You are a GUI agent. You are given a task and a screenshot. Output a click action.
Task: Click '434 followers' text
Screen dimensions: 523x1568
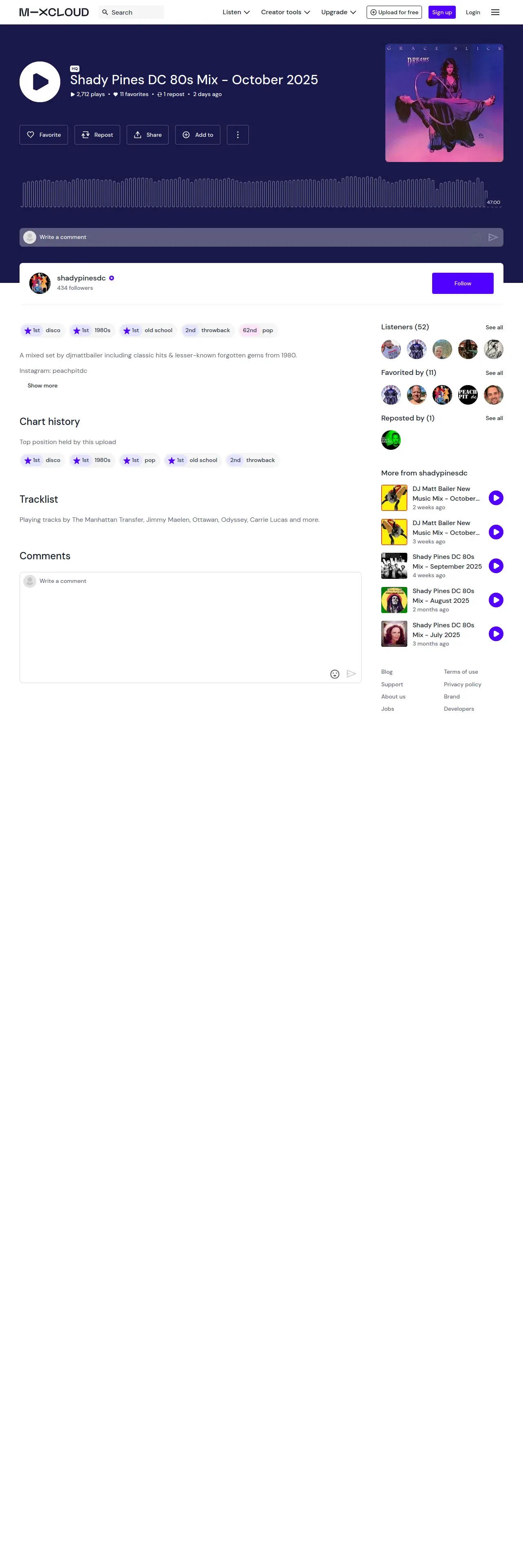click(75, 289)
